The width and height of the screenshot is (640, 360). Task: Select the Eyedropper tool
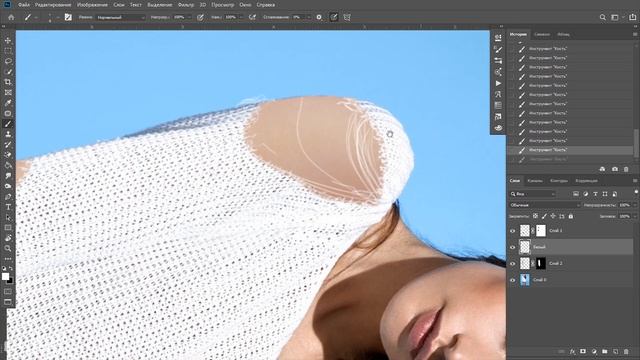[8, 103]
